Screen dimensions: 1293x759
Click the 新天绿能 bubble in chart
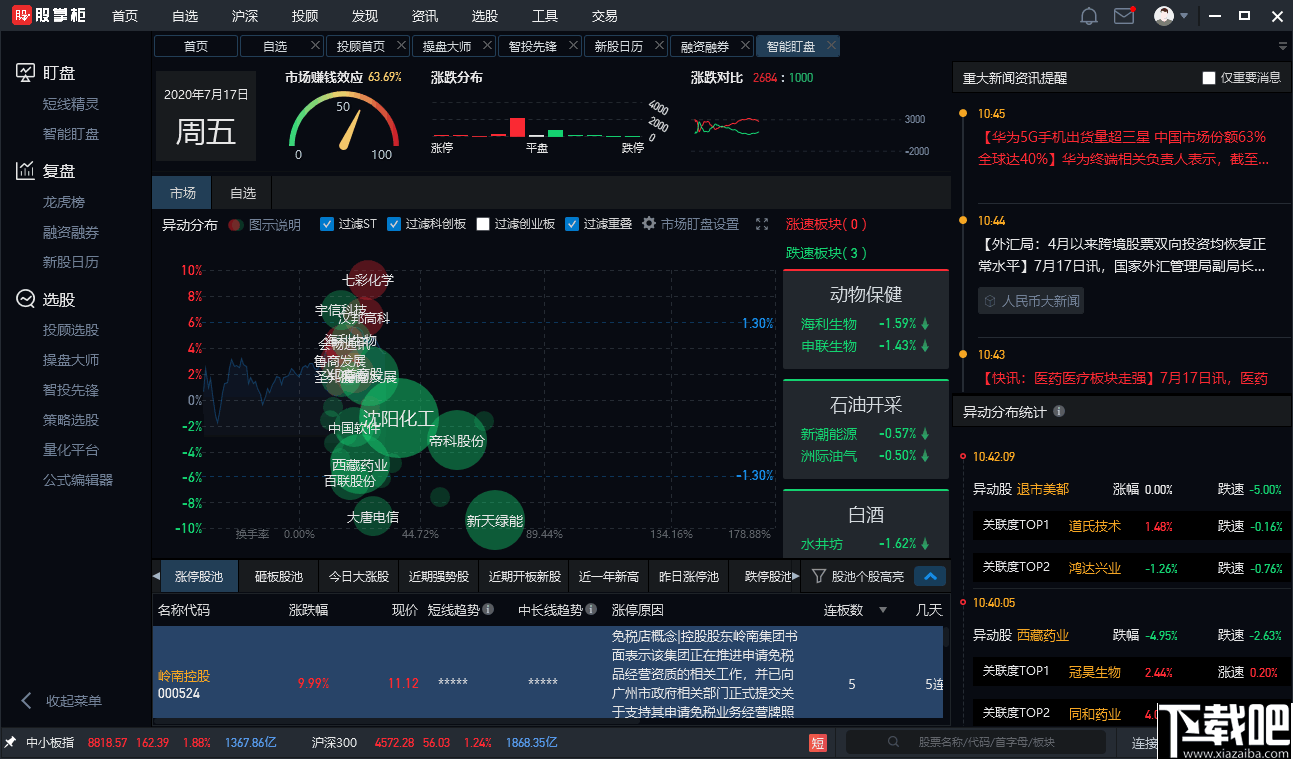click(x=494, y=520)
